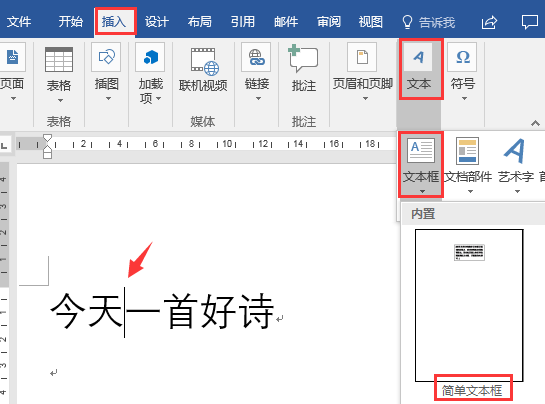Switch to the 设计 Design tab
The height and width of the screenshot is (404, 545).
(x=157, y=22)
